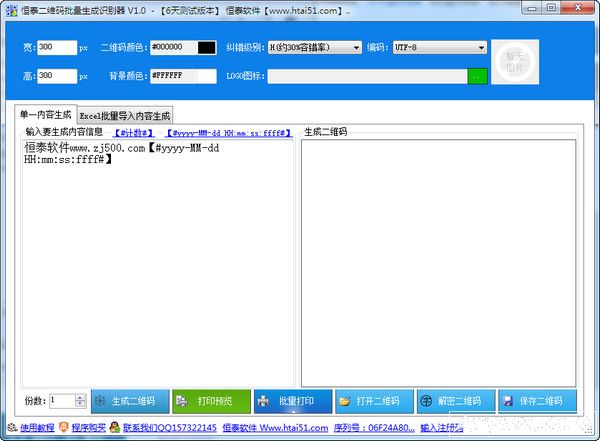600x441 pixels.
Task: Click the decode icon on 解密二维码 button
Action: (426, 401)
